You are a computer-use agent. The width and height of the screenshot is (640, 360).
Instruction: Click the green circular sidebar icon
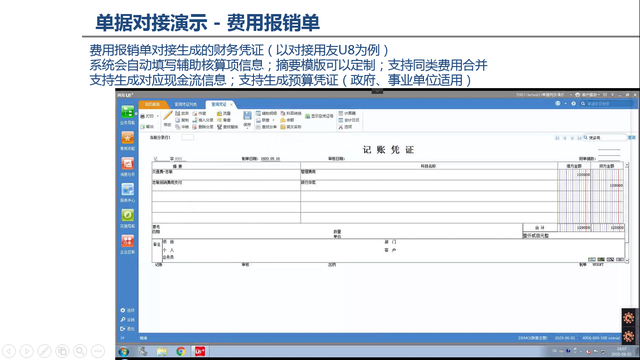(x=127, y=215)
